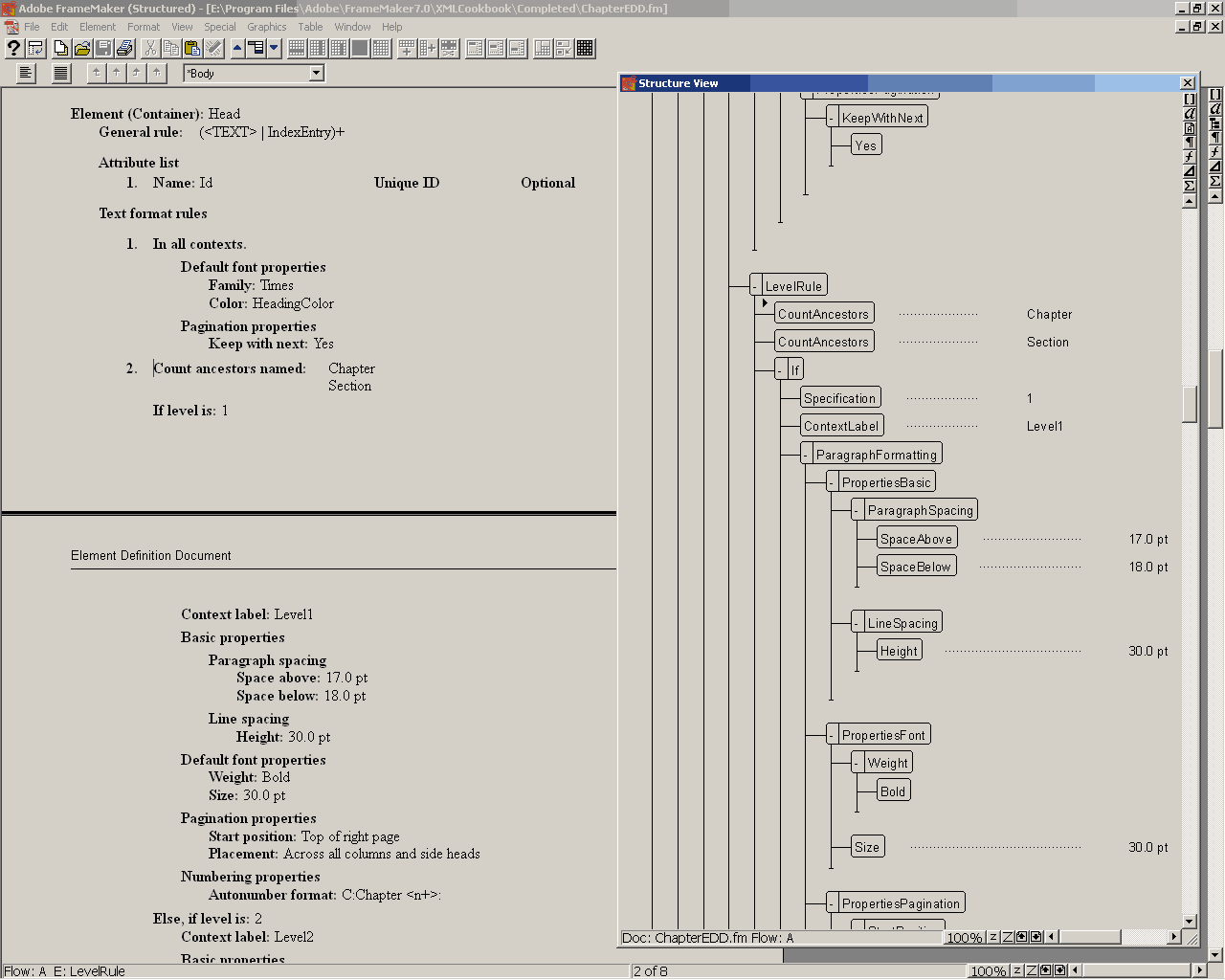Viewport: 1225px width, 980px height.
Task: Close the Structure View window
Action: (1188, 83)
